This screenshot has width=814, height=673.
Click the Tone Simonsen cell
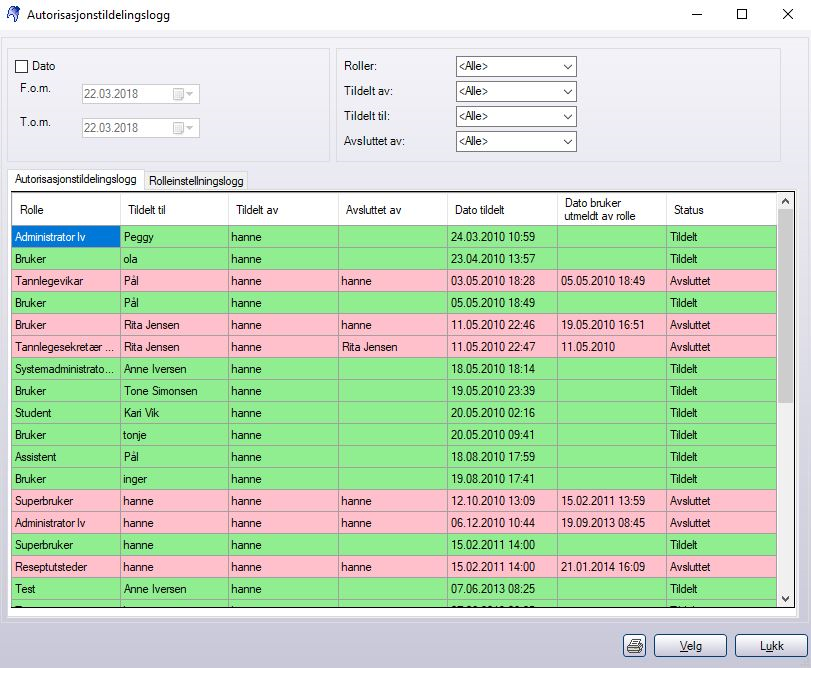tap(174, 391)
